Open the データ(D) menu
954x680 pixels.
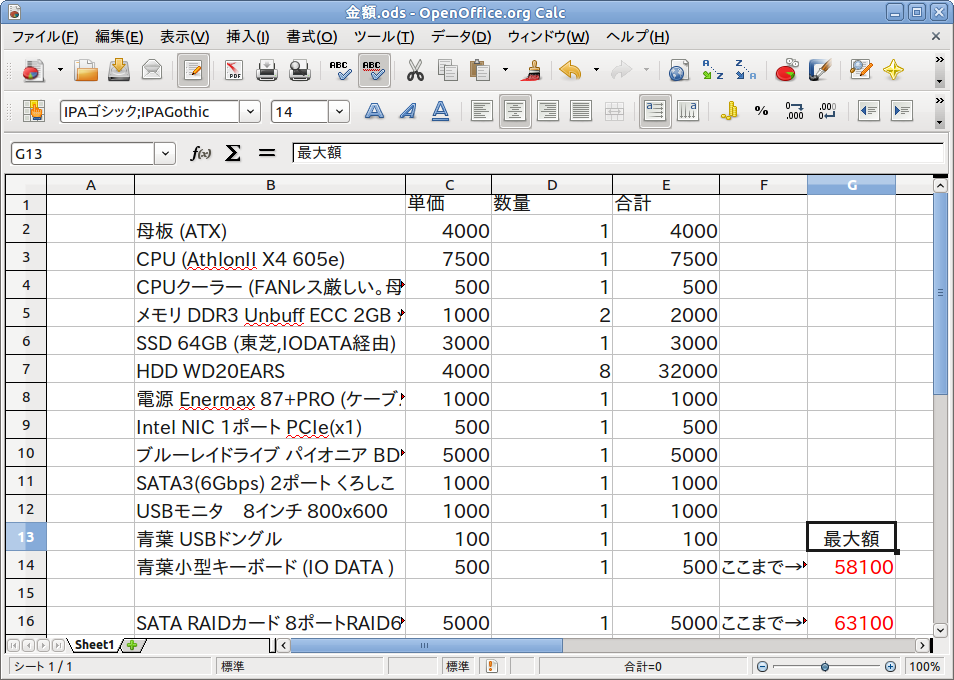click(x=461, y=37)
